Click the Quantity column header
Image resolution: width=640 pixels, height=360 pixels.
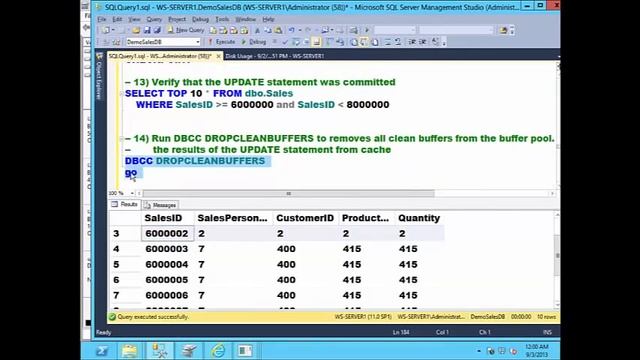(419, 218)
